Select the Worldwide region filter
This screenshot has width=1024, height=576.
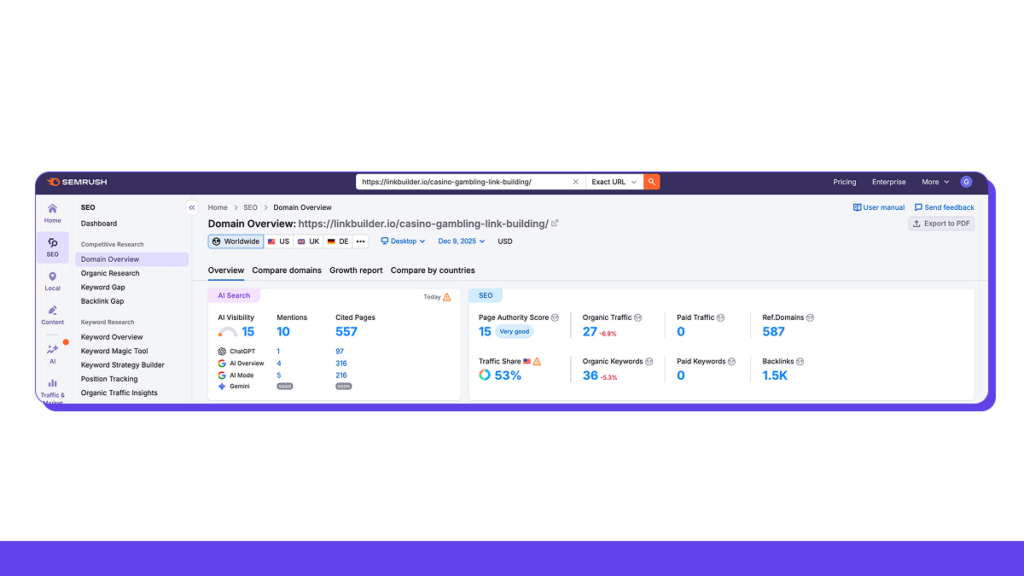236,241
